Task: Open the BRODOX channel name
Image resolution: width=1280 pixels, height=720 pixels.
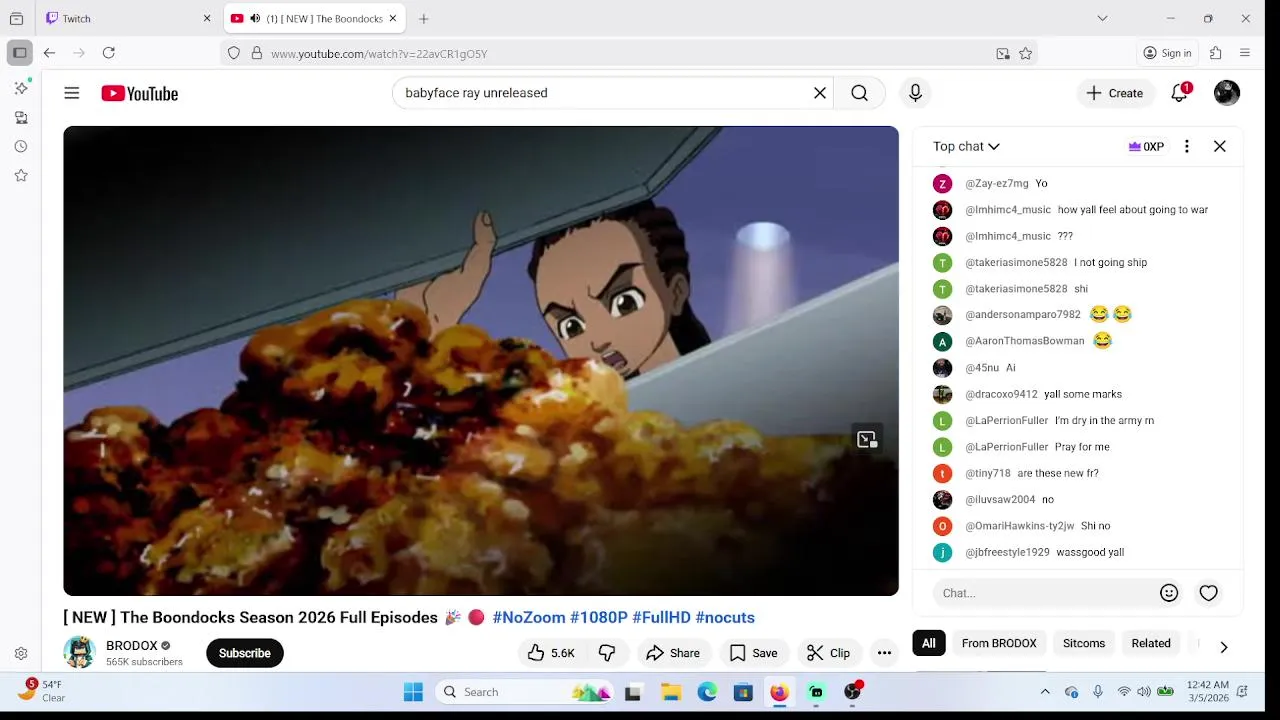Action: coord(132,646)
